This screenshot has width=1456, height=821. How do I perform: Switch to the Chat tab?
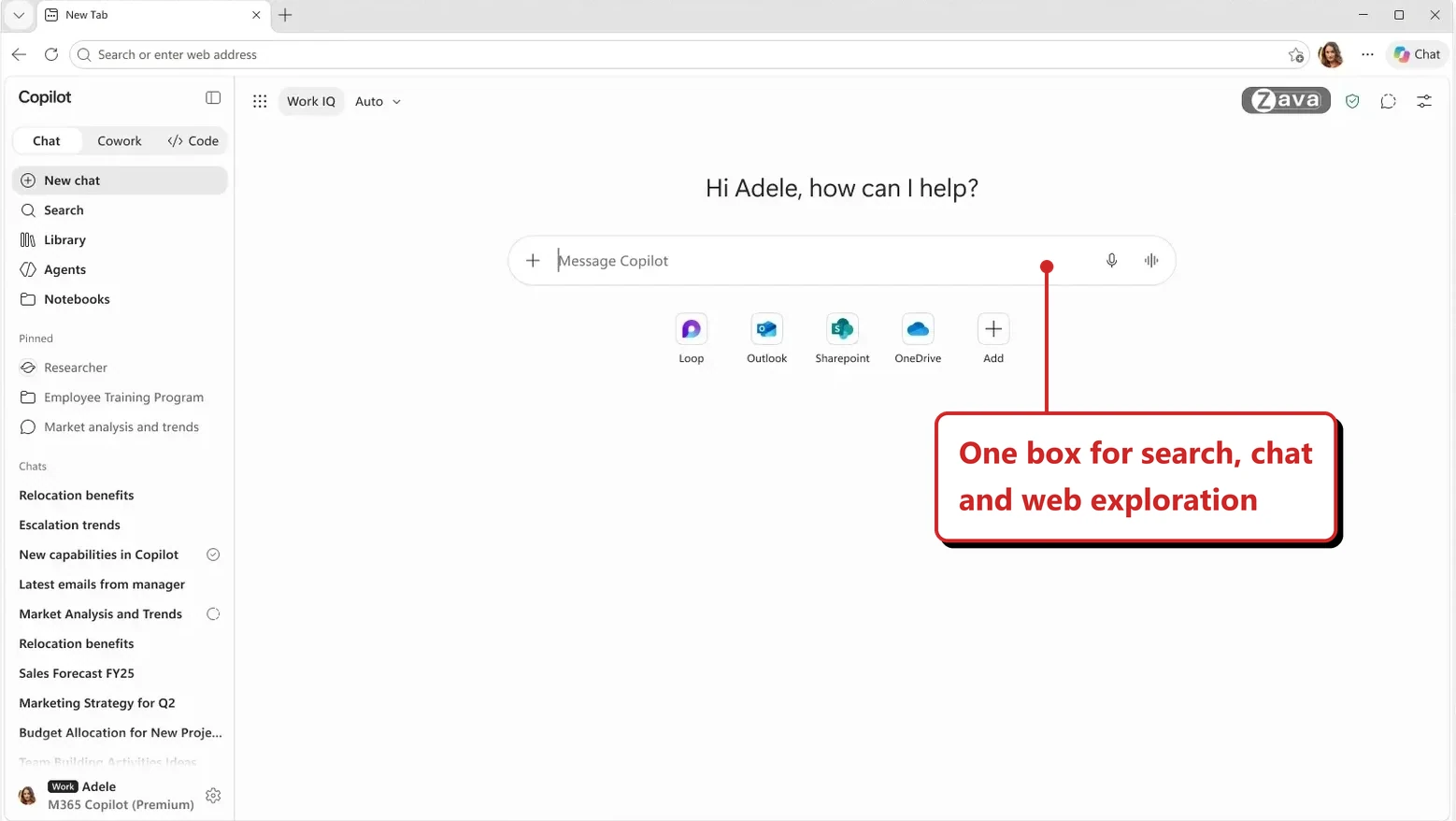(47, 141)
